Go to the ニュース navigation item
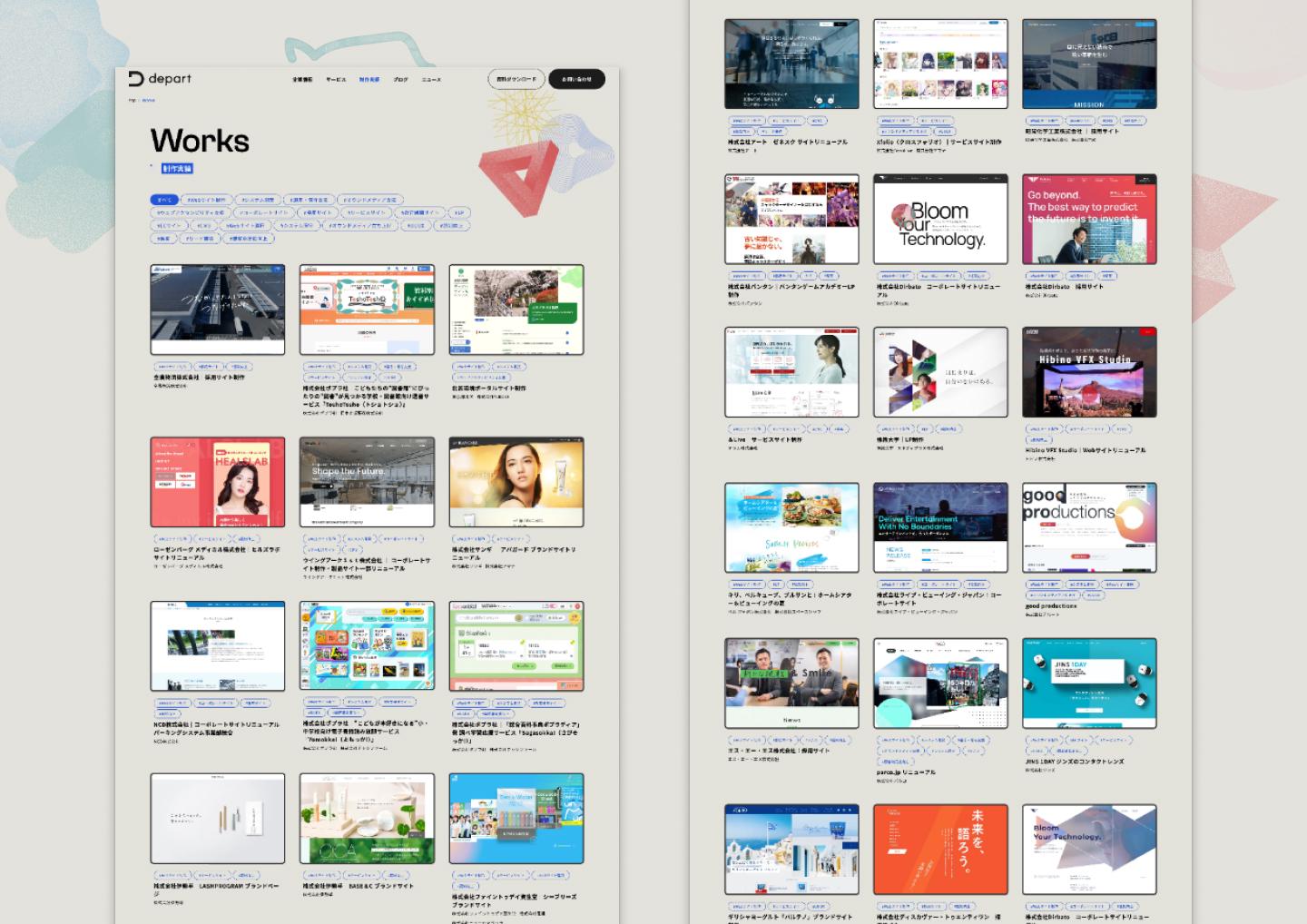This screenshot has width=1307, height=924. [431, 80]
